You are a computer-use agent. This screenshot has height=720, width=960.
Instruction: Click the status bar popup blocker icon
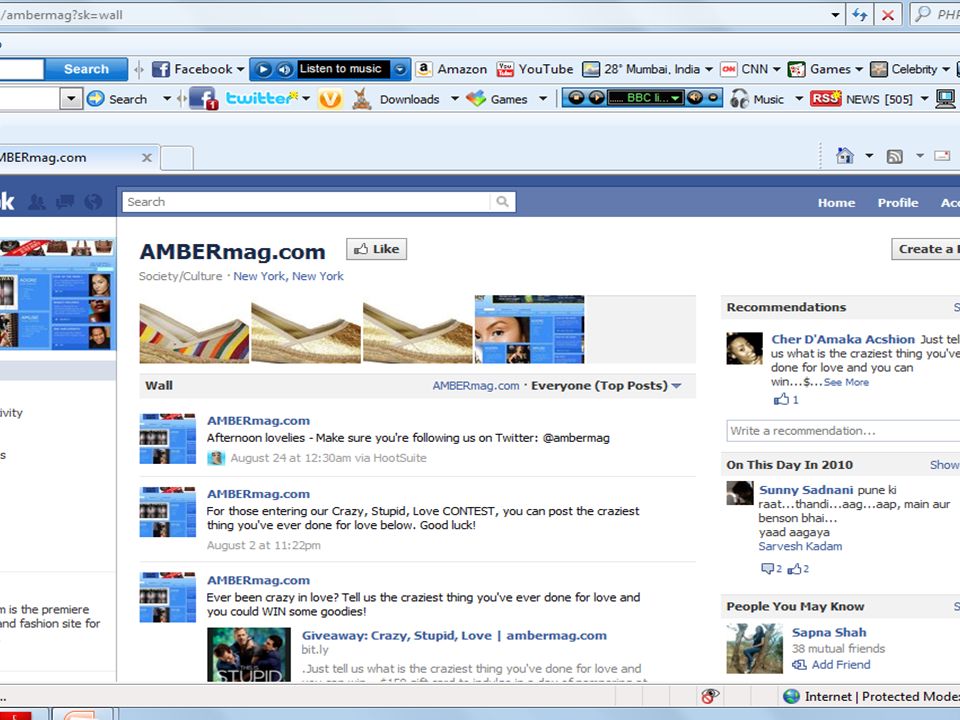pos(710,696)
